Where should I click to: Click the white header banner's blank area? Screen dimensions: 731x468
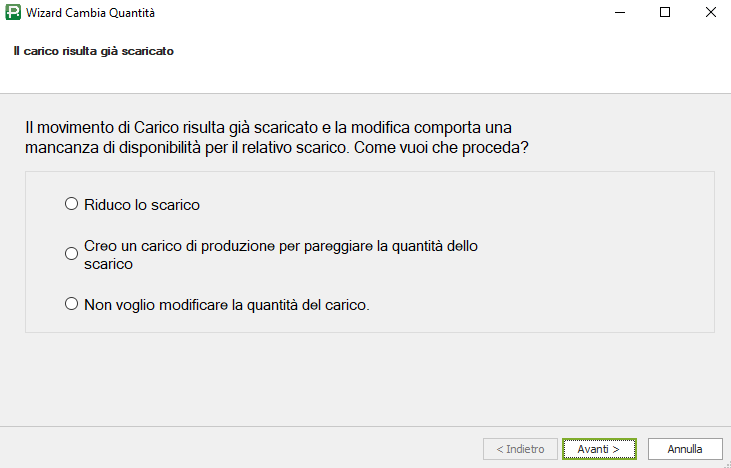pyautogui.click(x=450, y=60)
